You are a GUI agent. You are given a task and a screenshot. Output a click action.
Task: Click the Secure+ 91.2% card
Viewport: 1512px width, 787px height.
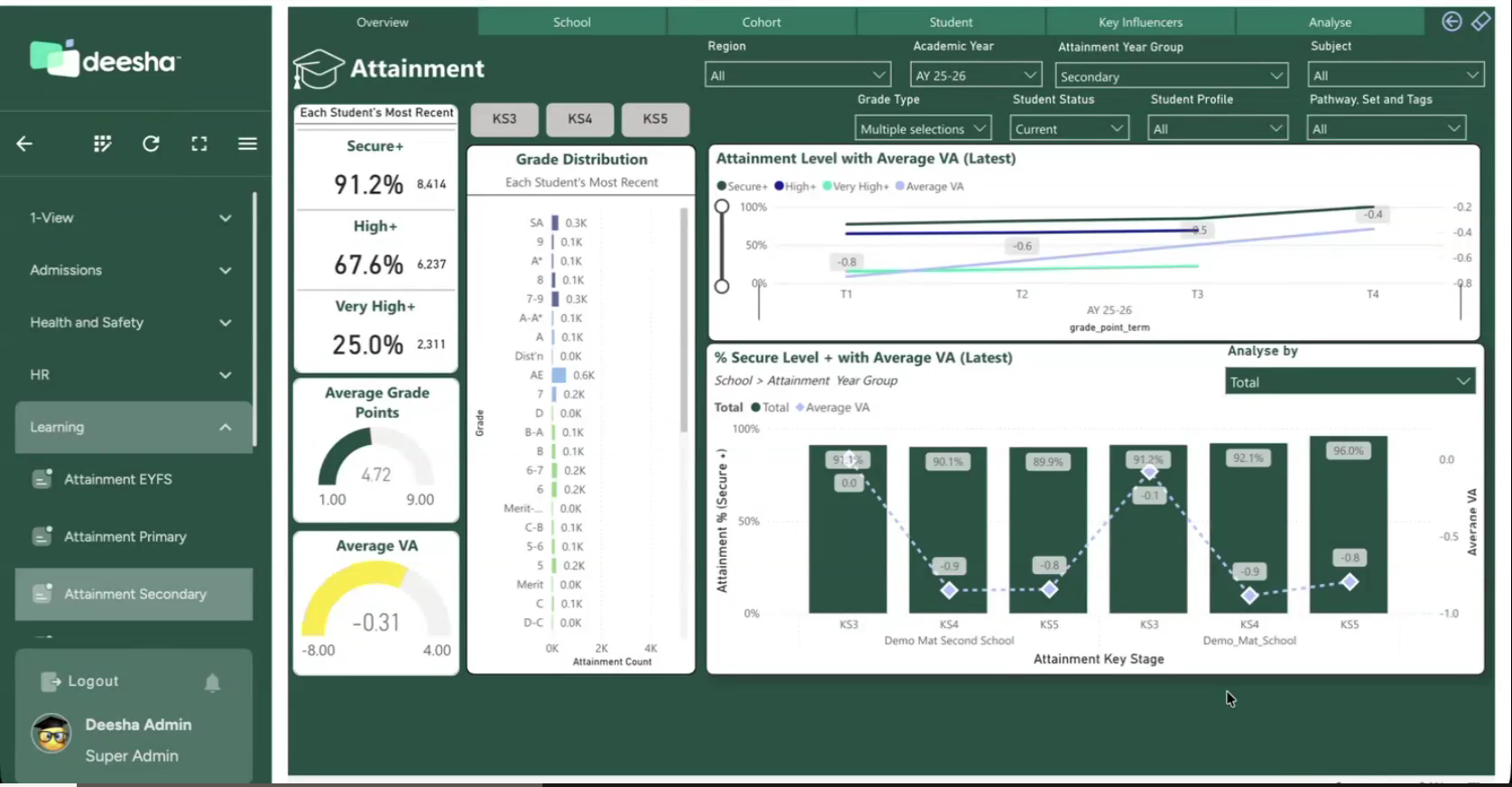click(376, 171)
